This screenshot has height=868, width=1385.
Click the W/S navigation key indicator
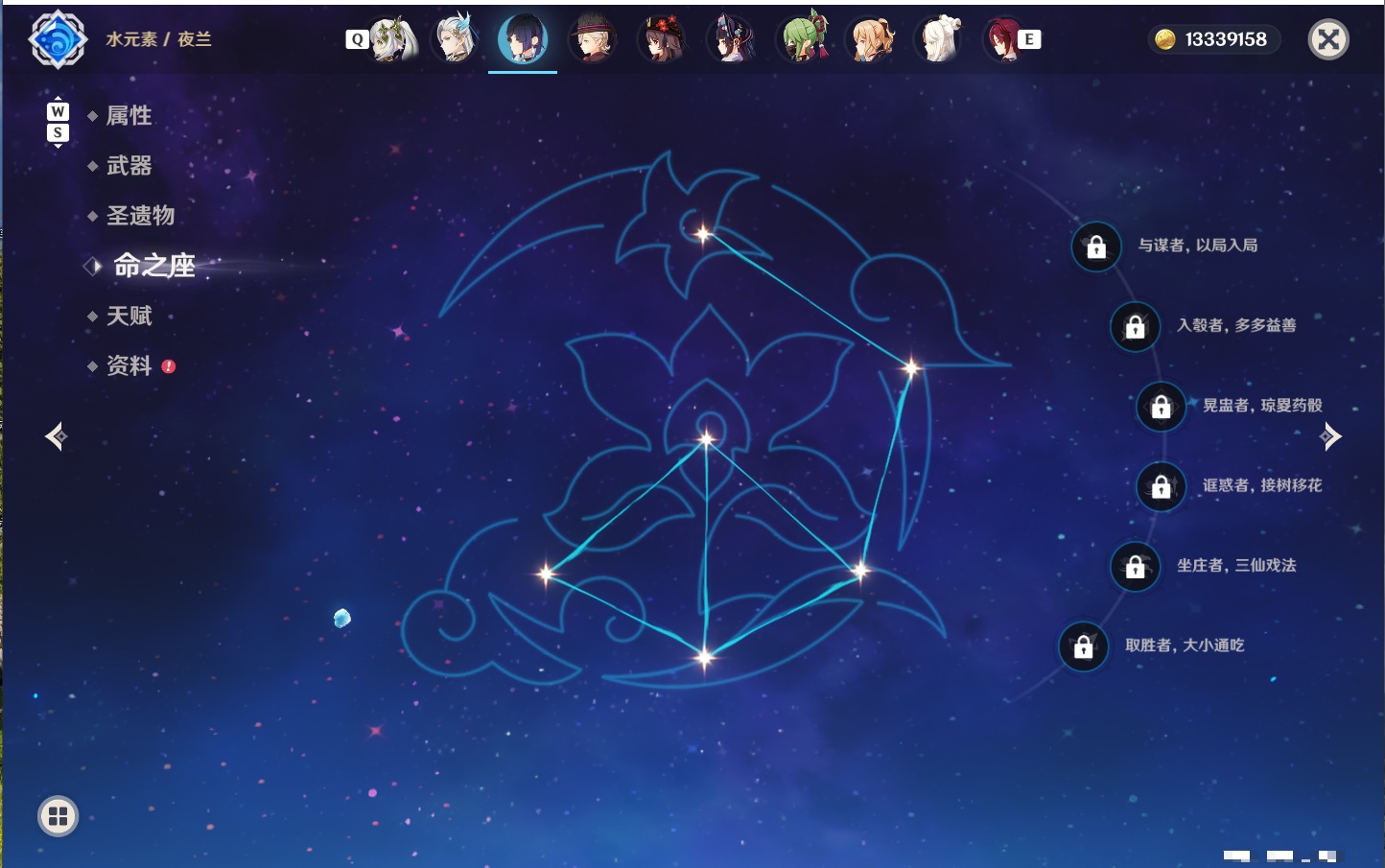pyautogui.click(x=58, y=122)
